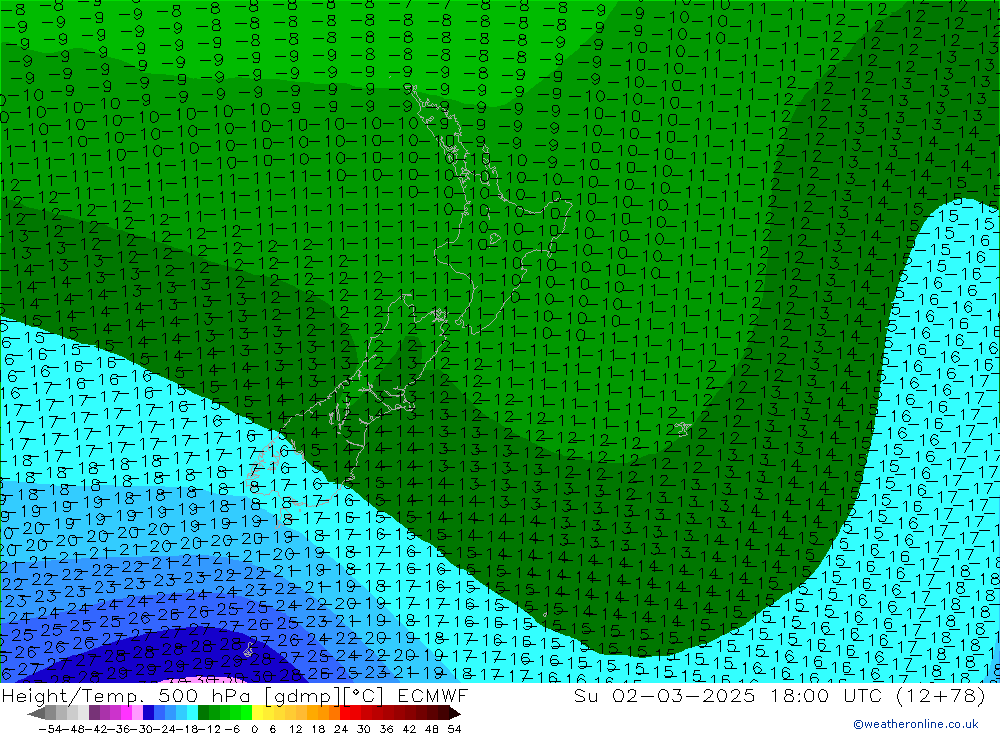This screenshot has height=733, width=1000.
Task: Click the 'ECMWF' model label in the title
Action: pos(432,695)
